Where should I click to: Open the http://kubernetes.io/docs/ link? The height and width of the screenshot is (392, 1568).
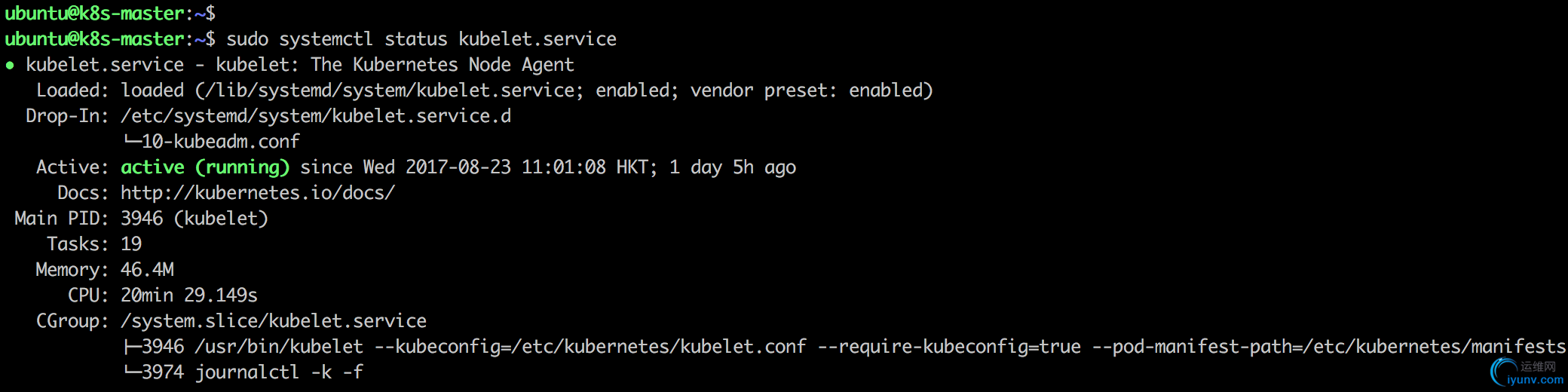258,193
